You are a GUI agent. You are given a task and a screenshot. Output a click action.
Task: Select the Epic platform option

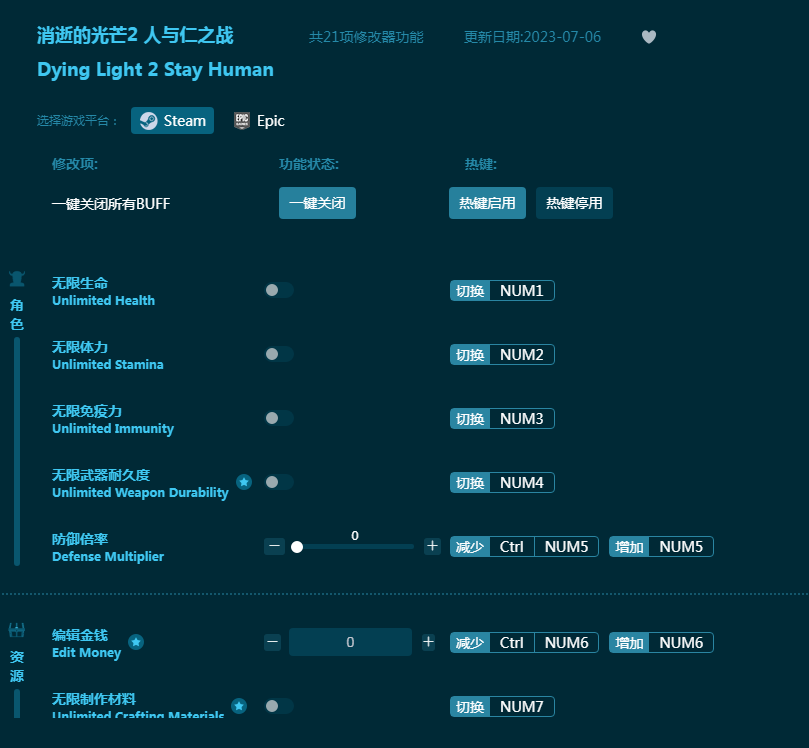point(259,121)
